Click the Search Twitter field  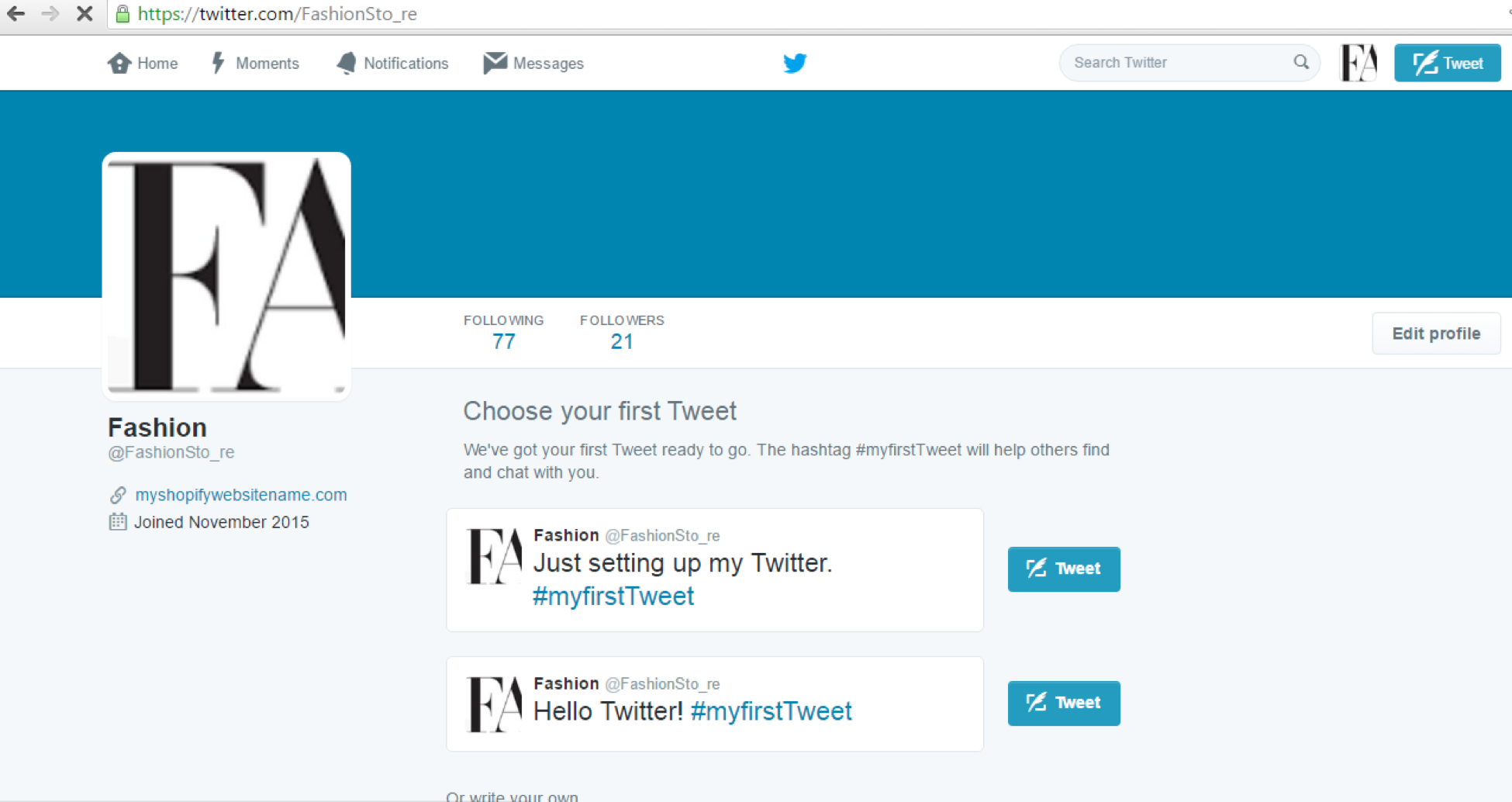(x=1189, y=62)
